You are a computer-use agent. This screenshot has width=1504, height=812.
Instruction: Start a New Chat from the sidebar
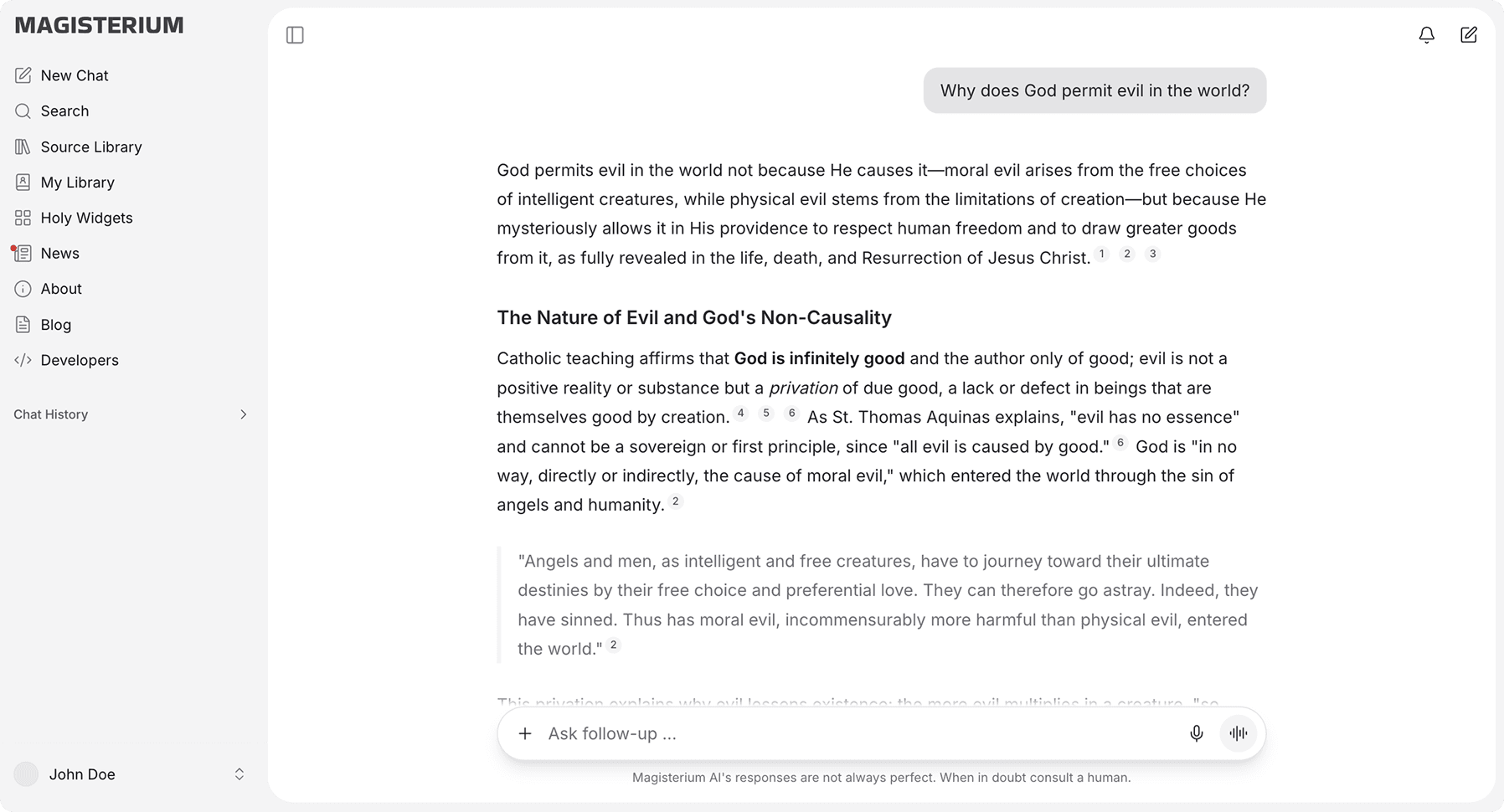coord(75,75)
